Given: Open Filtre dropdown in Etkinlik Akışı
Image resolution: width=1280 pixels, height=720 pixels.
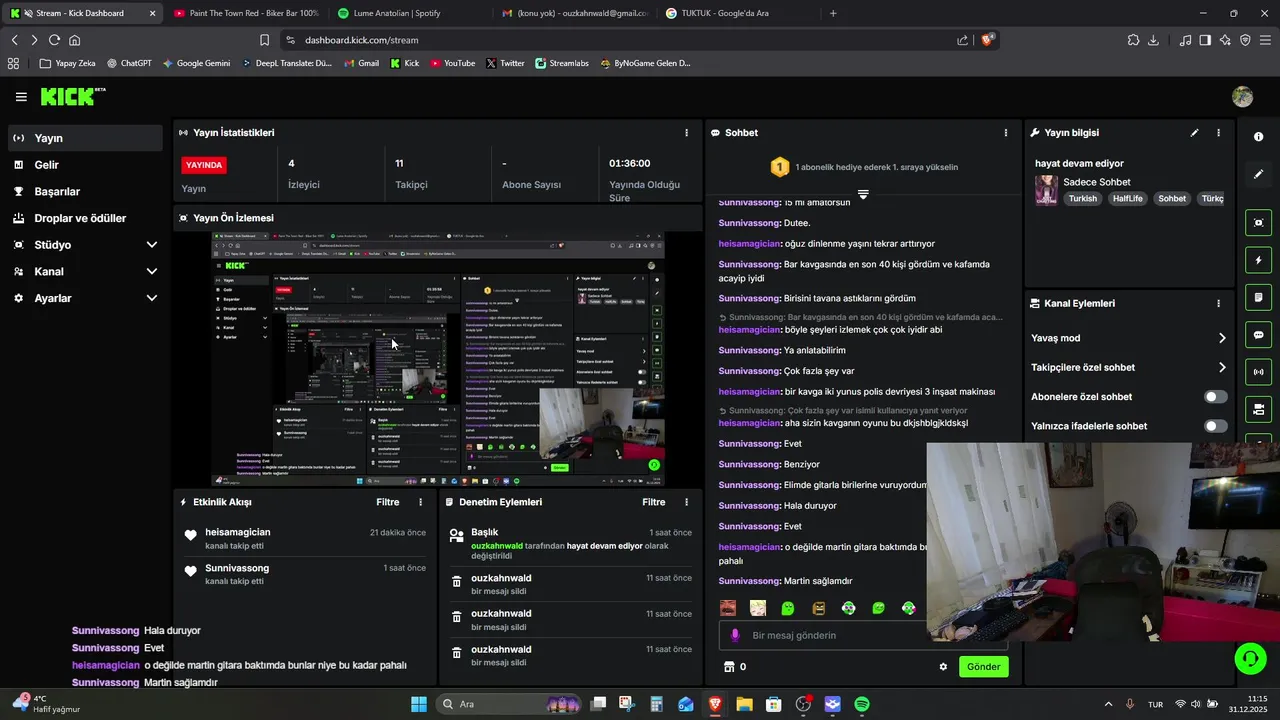Looking at the screenshot, I should 387,502.
